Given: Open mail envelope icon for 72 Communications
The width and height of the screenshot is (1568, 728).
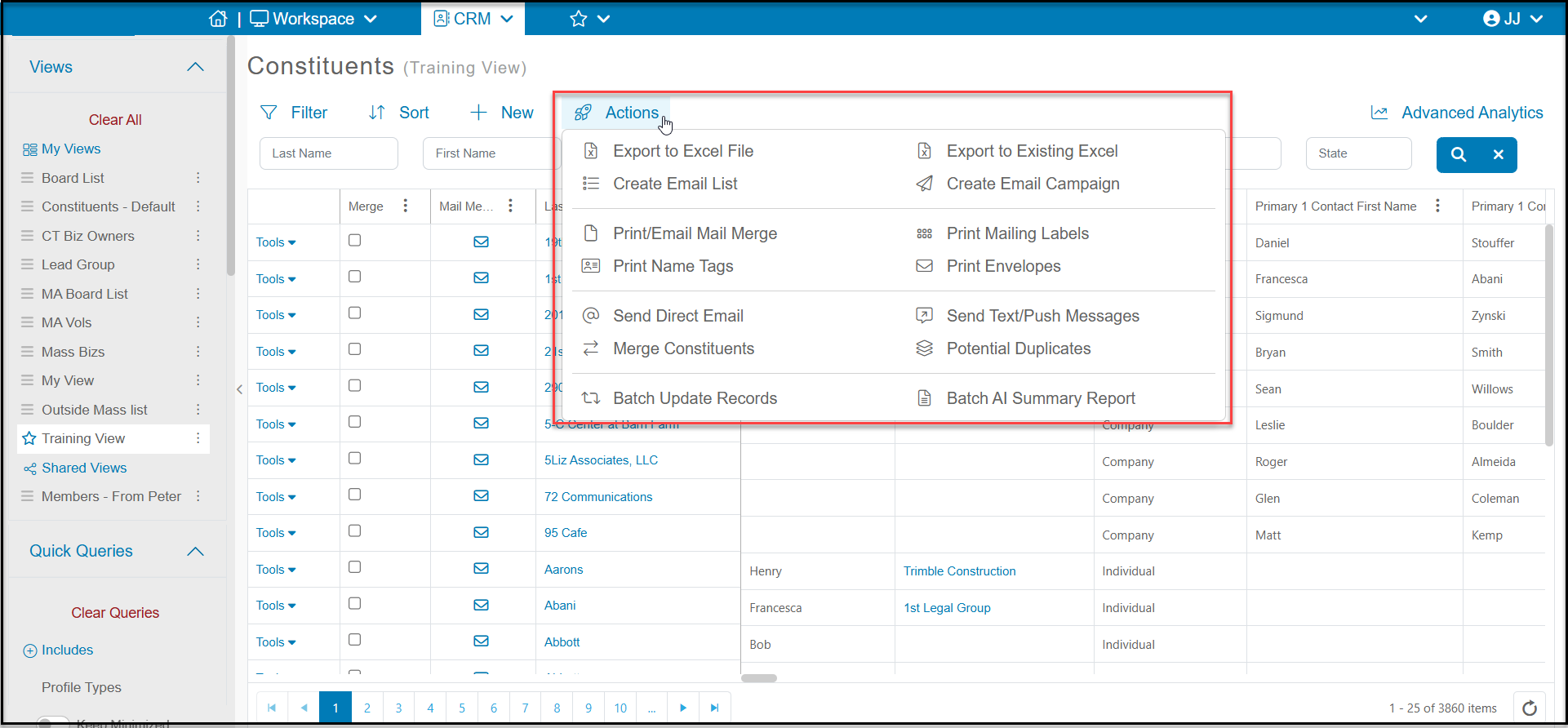Looking at the screenshot, I should coord(482,496).
